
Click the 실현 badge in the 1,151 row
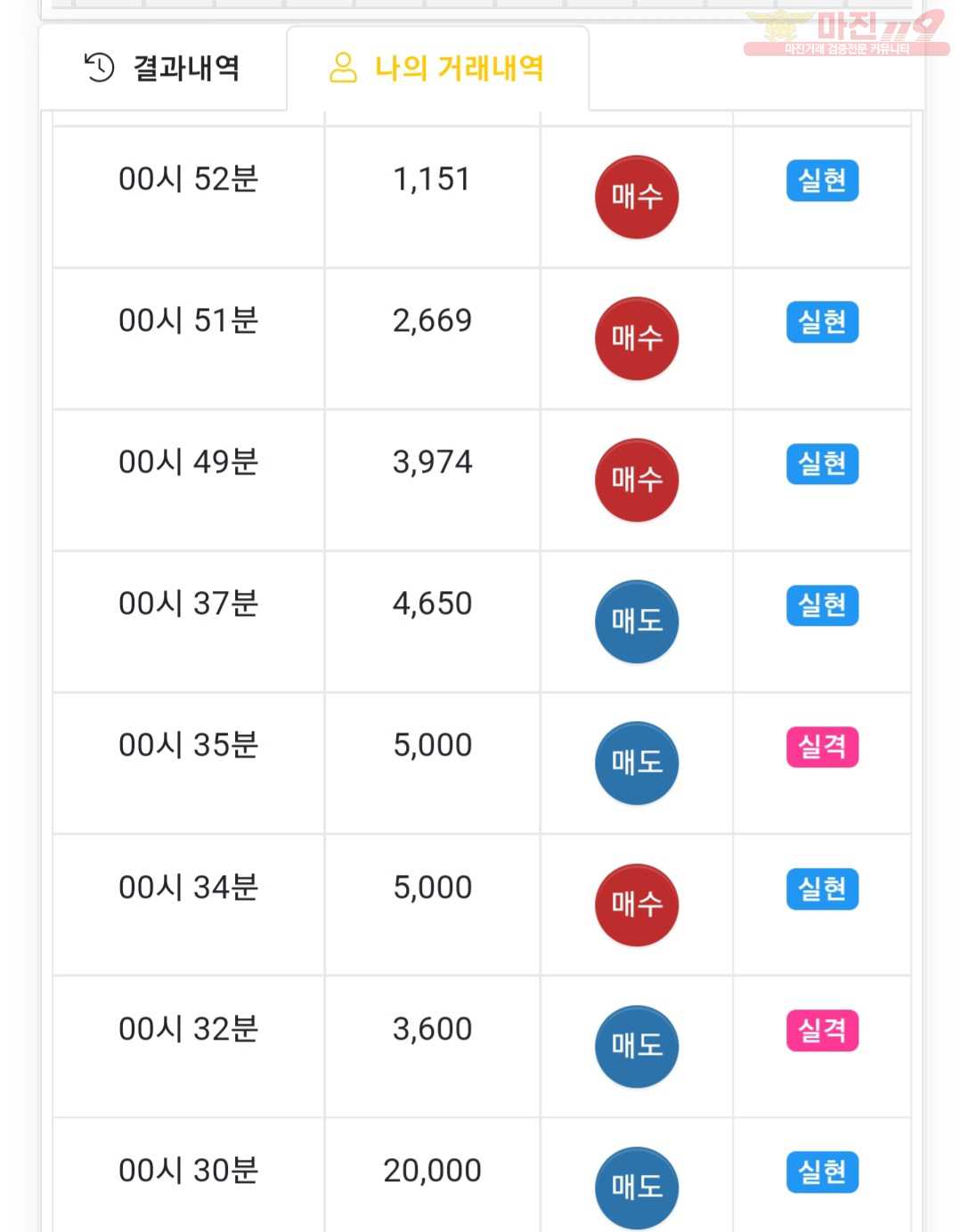click(822, 181)
